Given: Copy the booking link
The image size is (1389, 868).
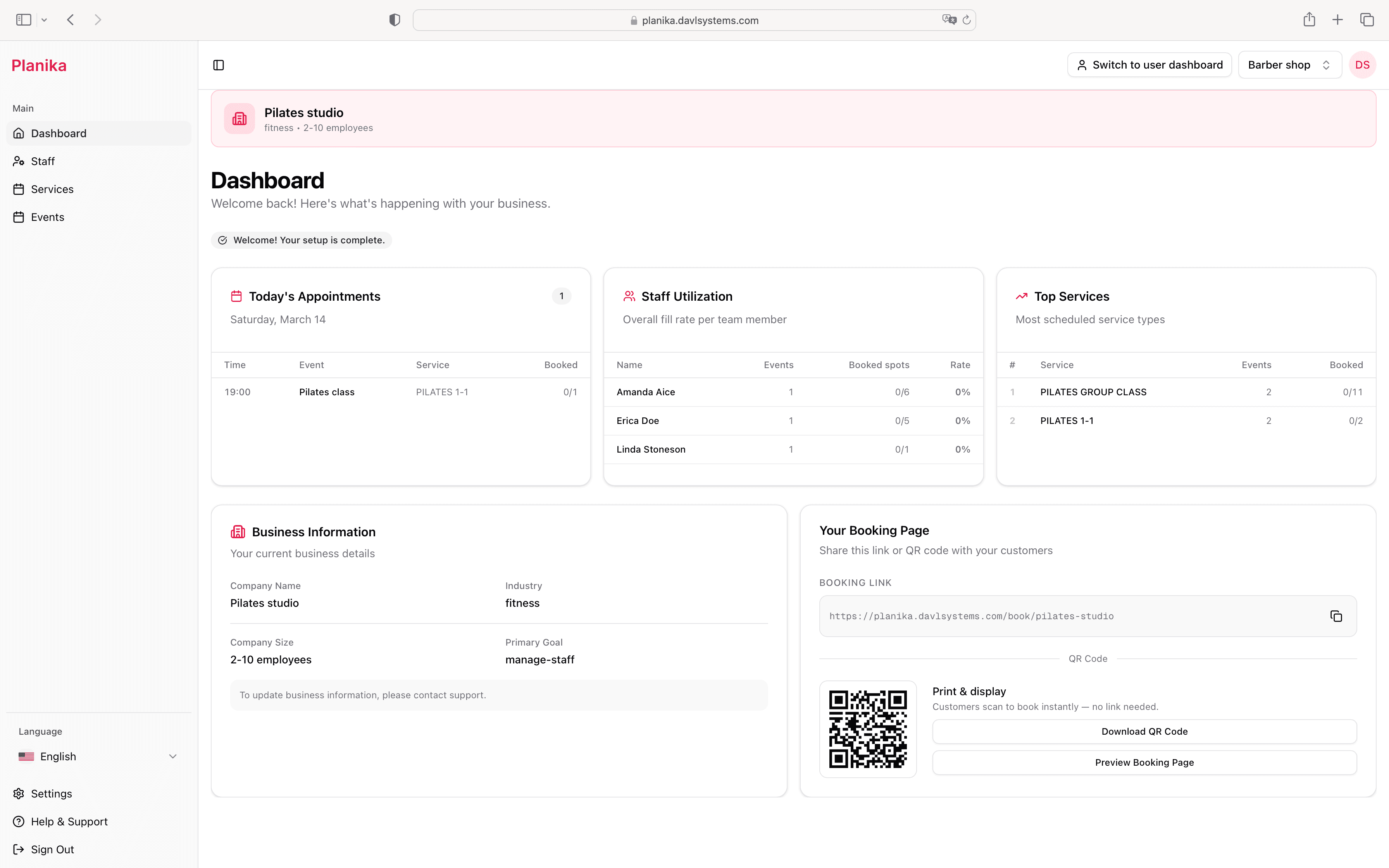Looking at the screenshot, I should pyautogui.click(x=1336, y=616).
